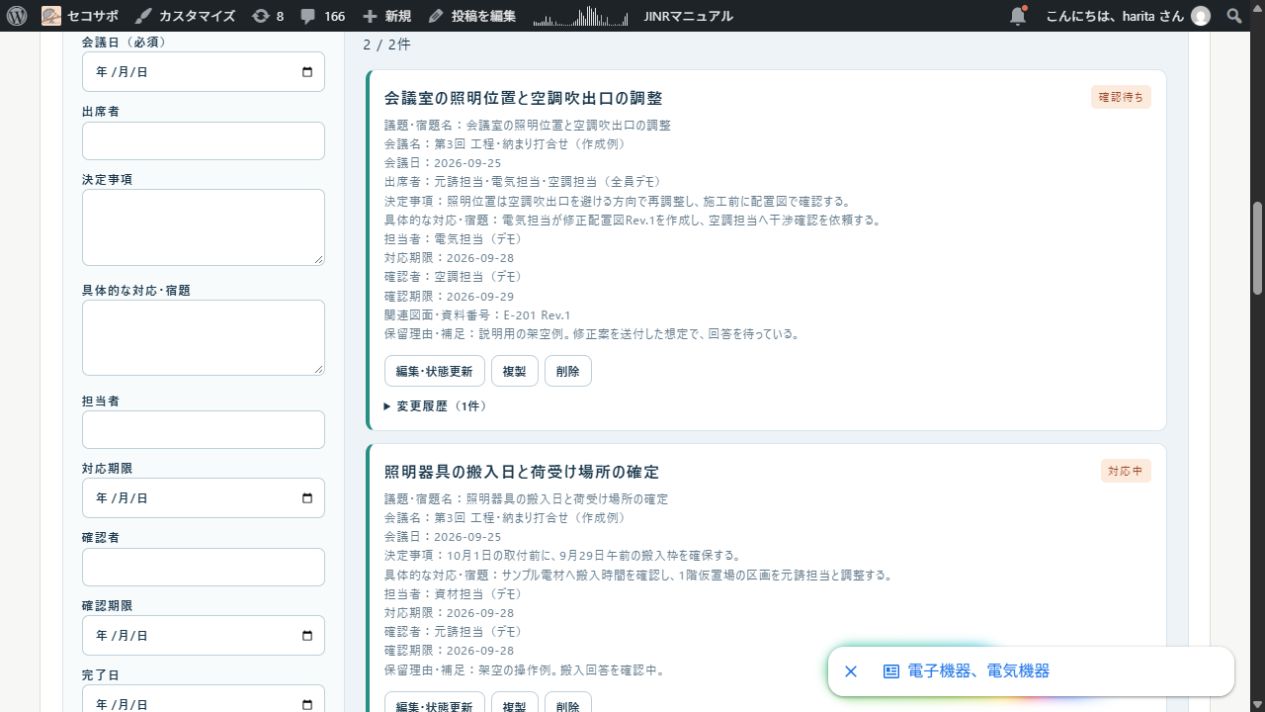Click the 会議日 date input
The width and height of the screenshot is (1265, 712).
pos(203,72)
